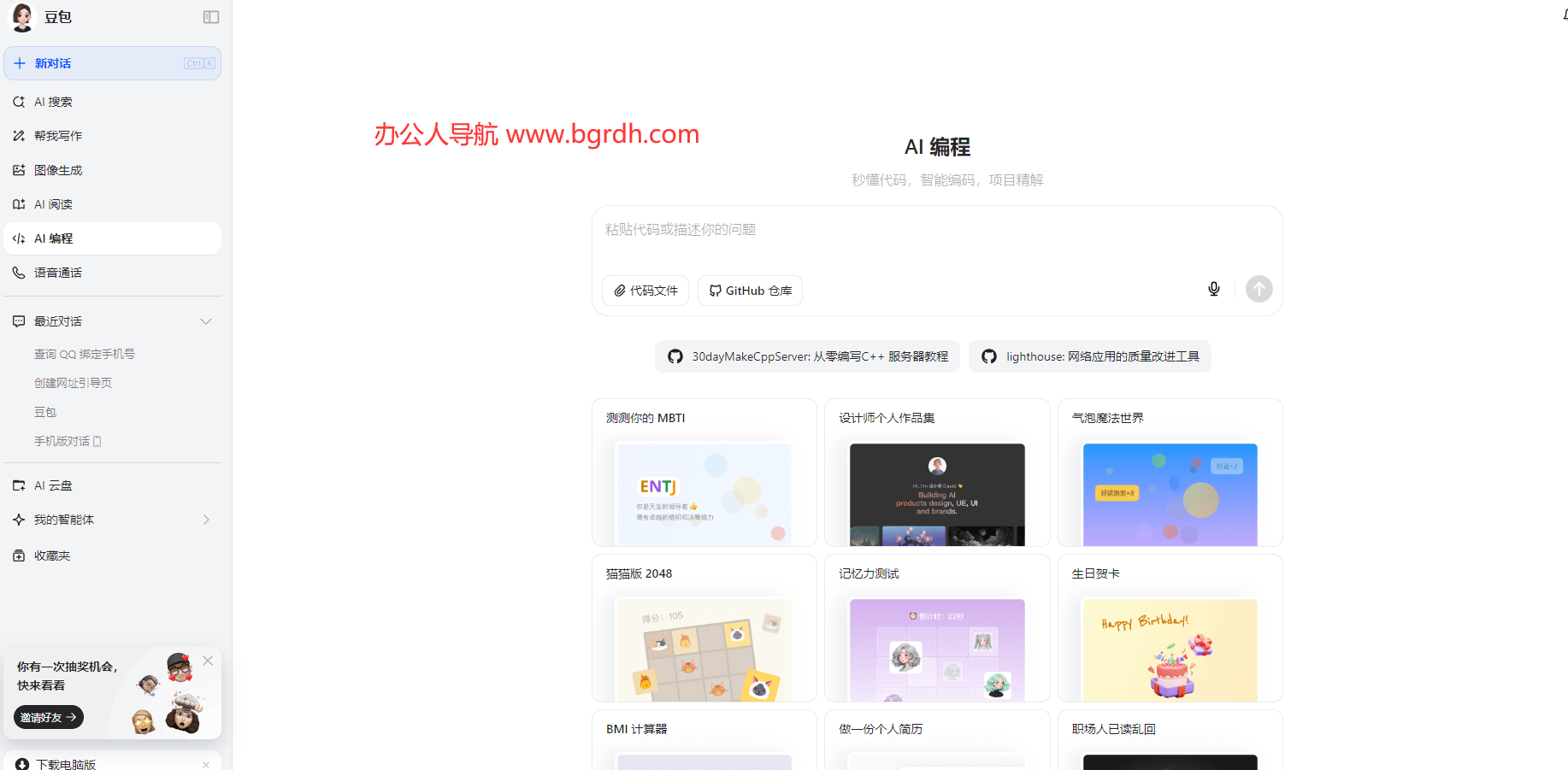Click the AI search magnifier icon
Viewport: 1568px width, 770px height.
[x=19, y=102]
